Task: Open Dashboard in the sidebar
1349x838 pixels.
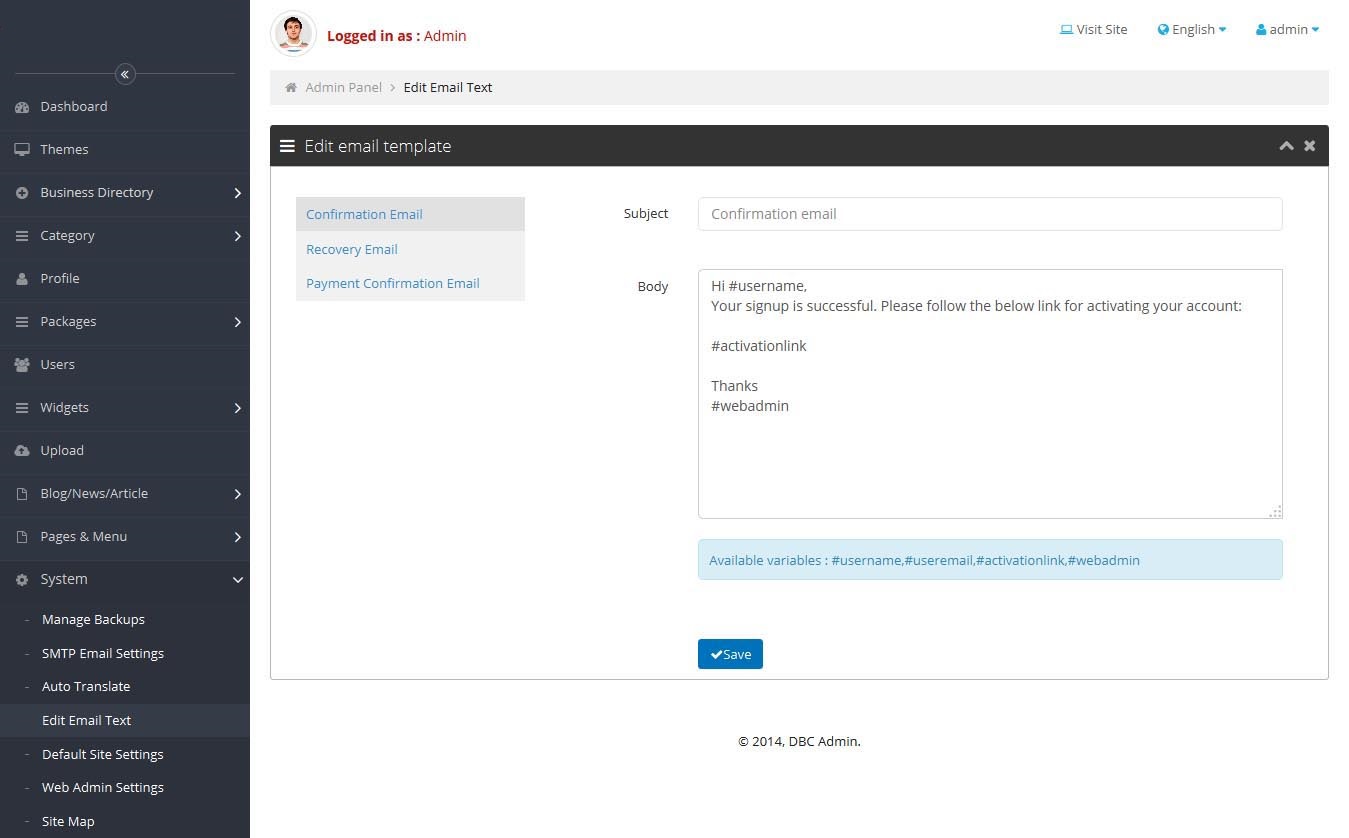Action: pyautogui.click(x=125, y=107)
